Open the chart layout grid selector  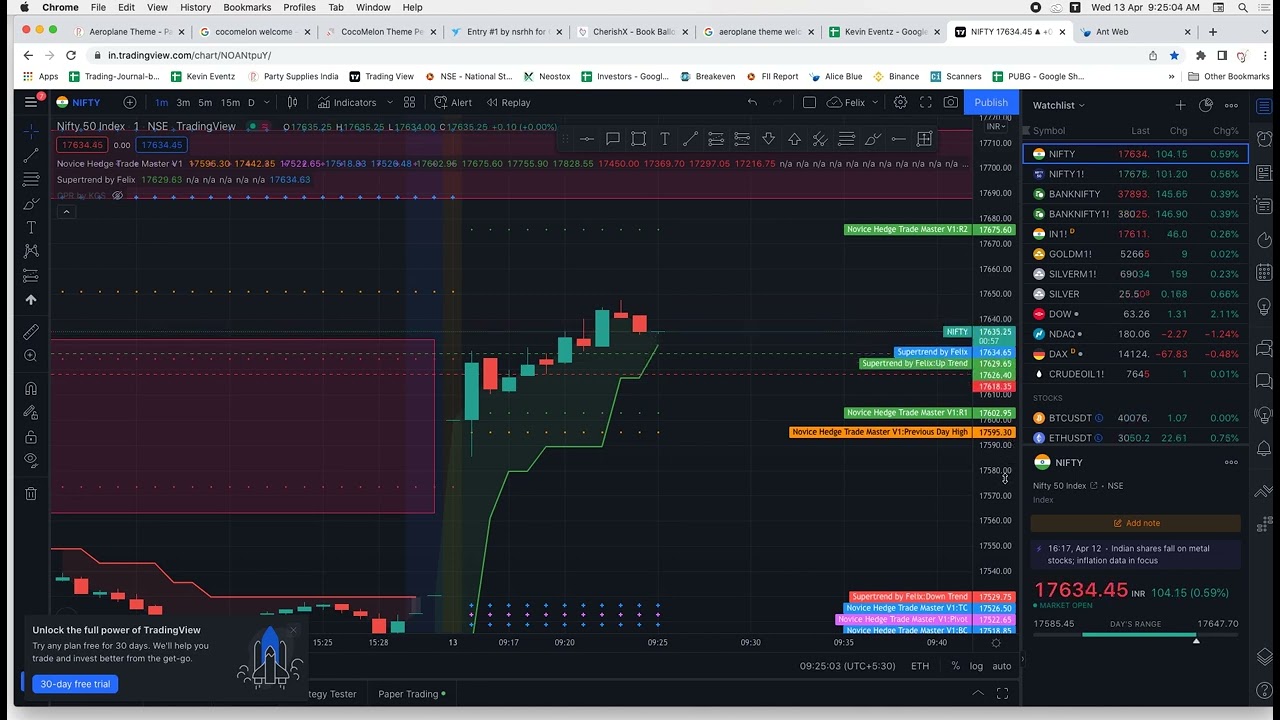tap(409, 102)
